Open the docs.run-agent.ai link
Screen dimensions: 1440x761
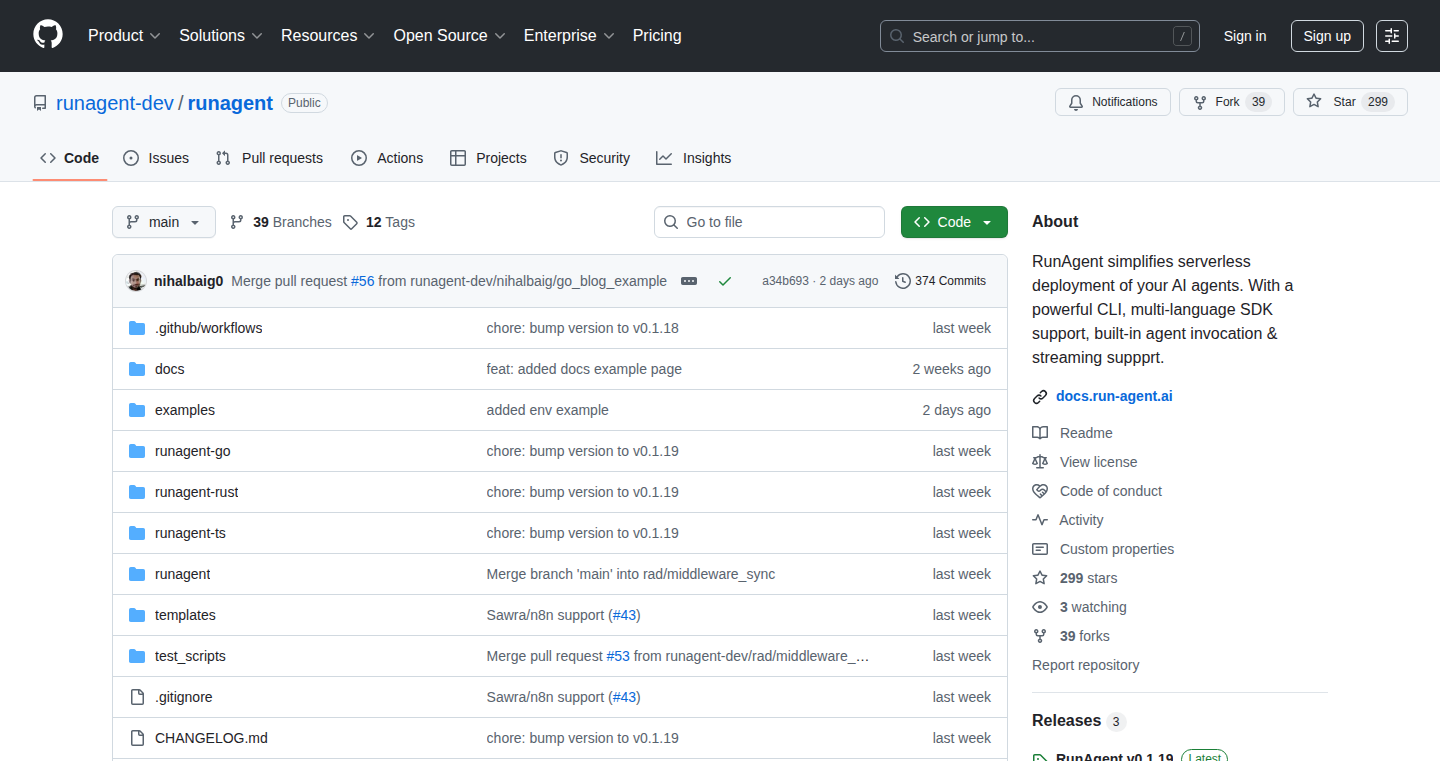1114,396
